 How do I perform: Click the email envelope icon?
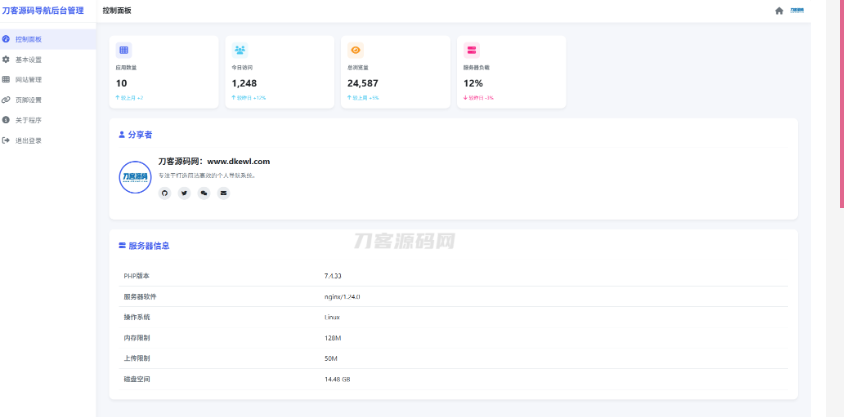coord(223,193)
